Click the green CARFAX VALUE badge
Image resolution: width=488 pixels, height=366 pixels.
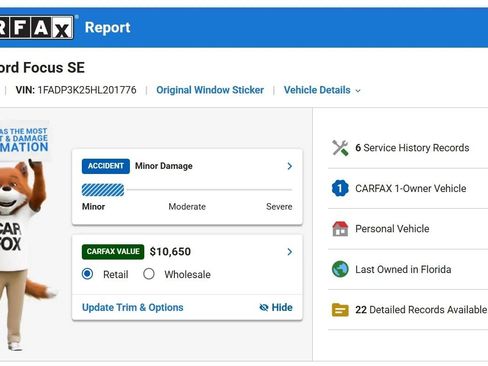click(113, 252)
